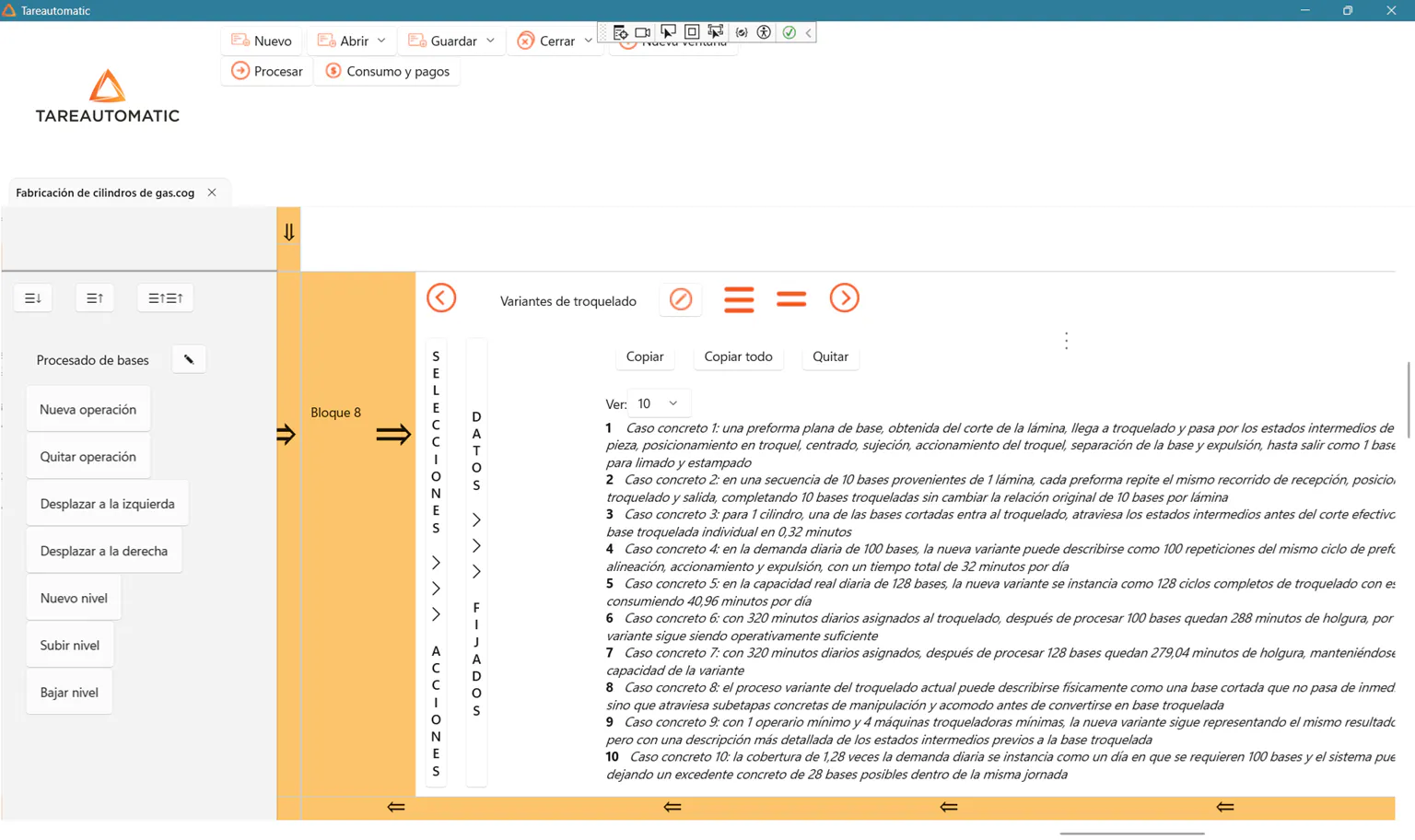Click the double down arrow on the orange strip

pyautogui.click(x=289, y=232)
